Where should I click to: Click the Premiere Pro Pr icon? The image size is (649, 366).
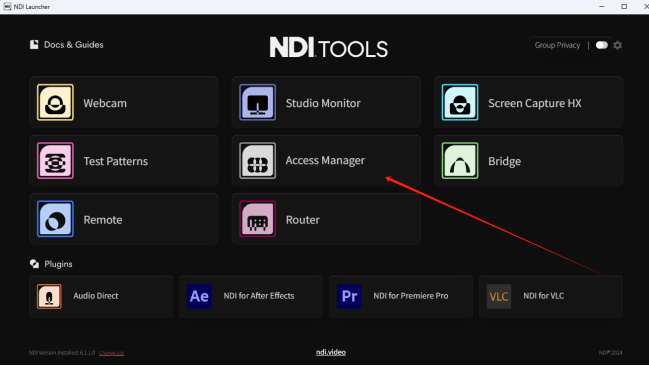[x=349, y=296]
